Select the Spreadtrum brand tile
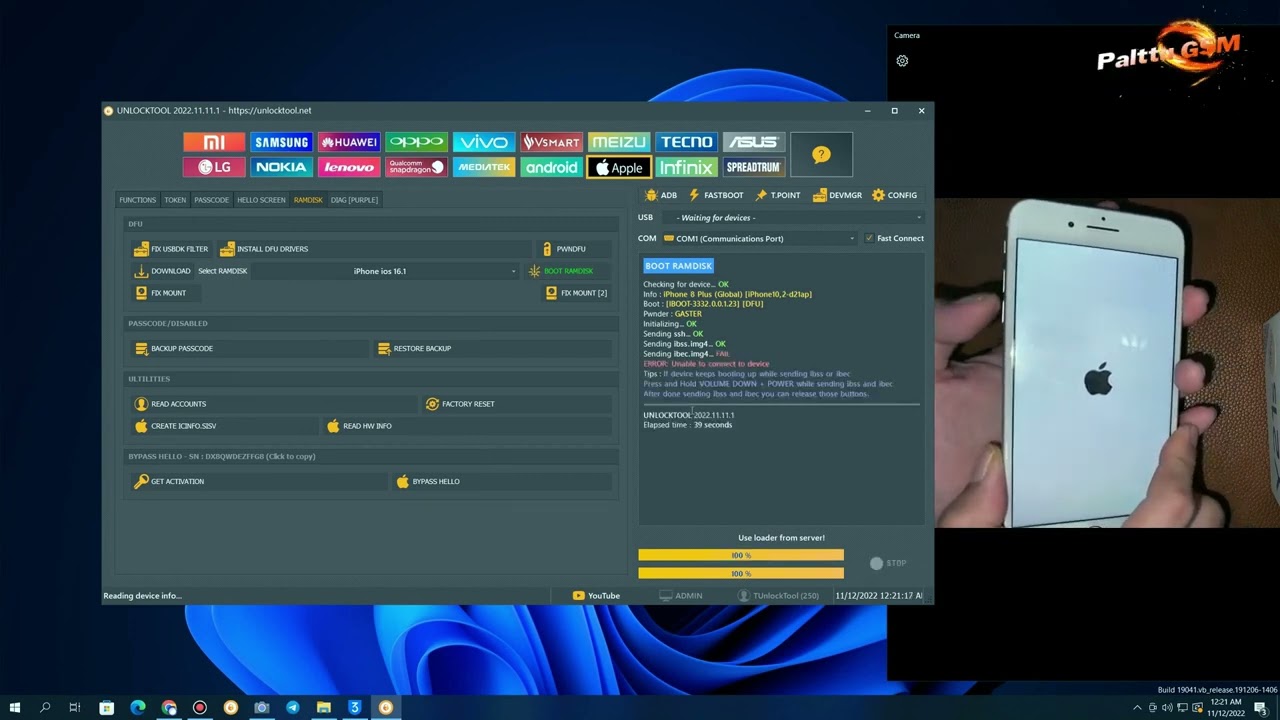This screenshot has width=1280, height=720. [754, 167]
